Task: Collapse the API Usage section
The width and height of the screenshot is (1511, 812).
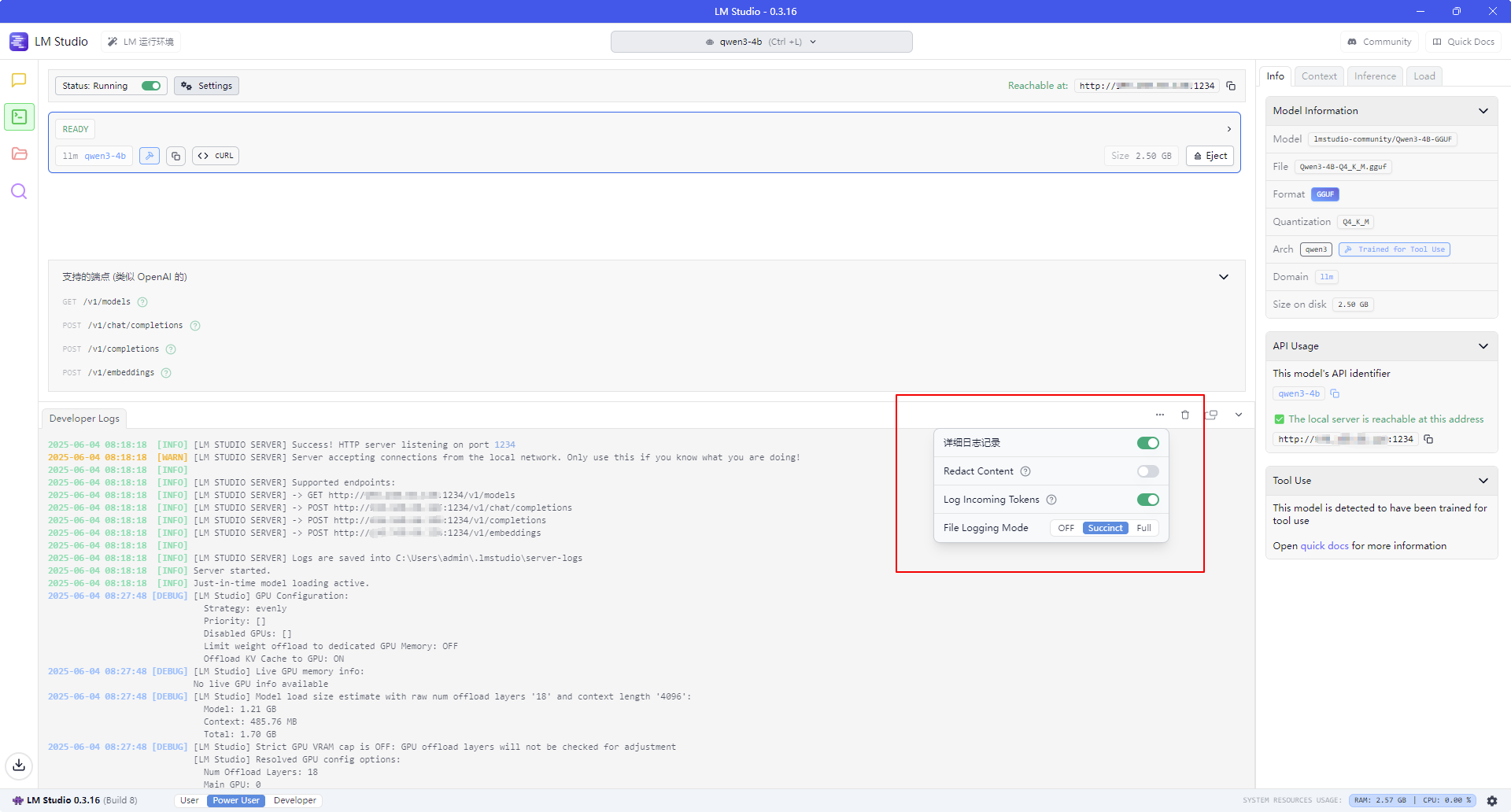Action: pos(1483,346)
